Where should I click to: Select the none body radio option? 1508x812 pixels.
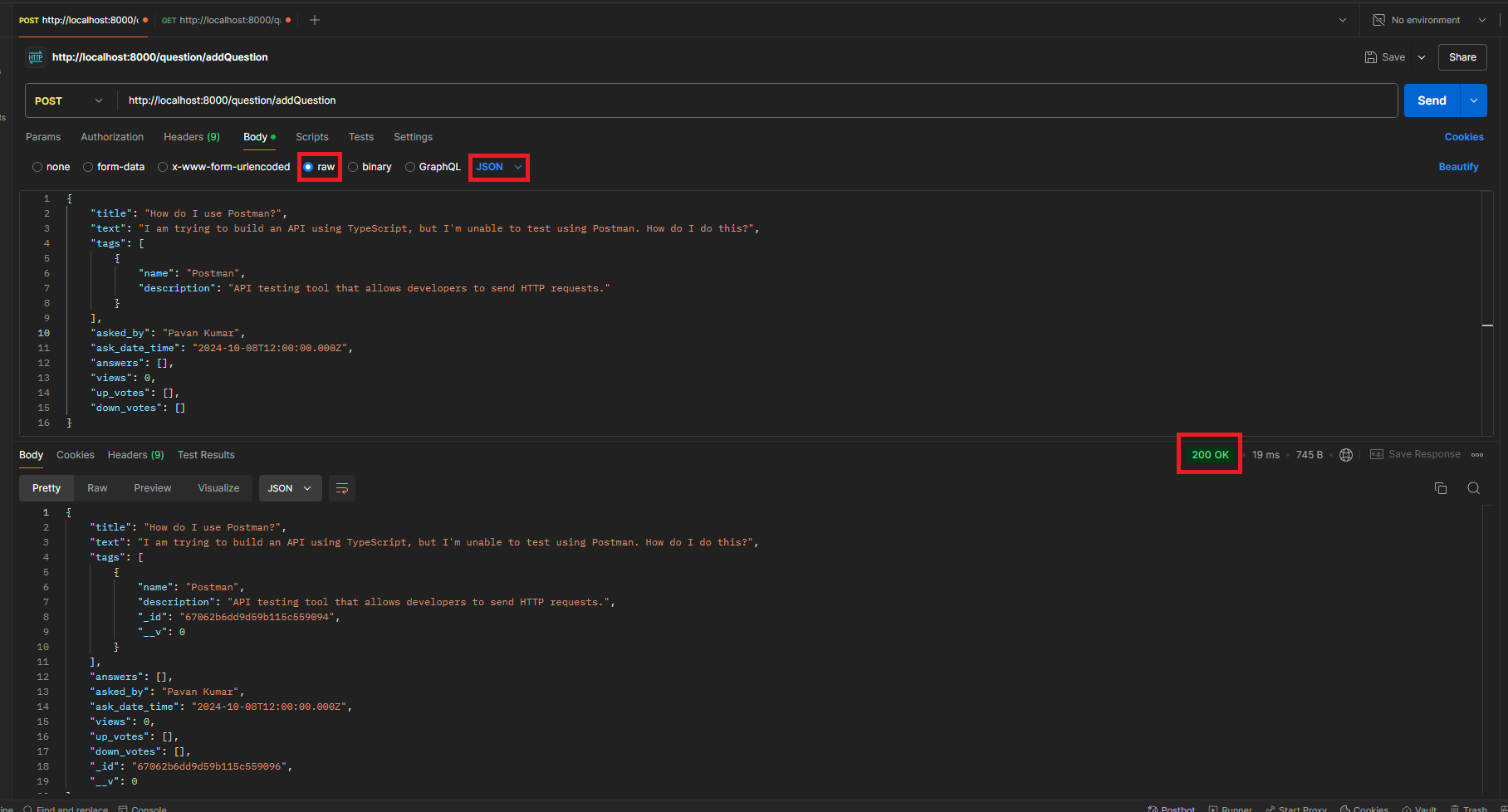point(37,167)
